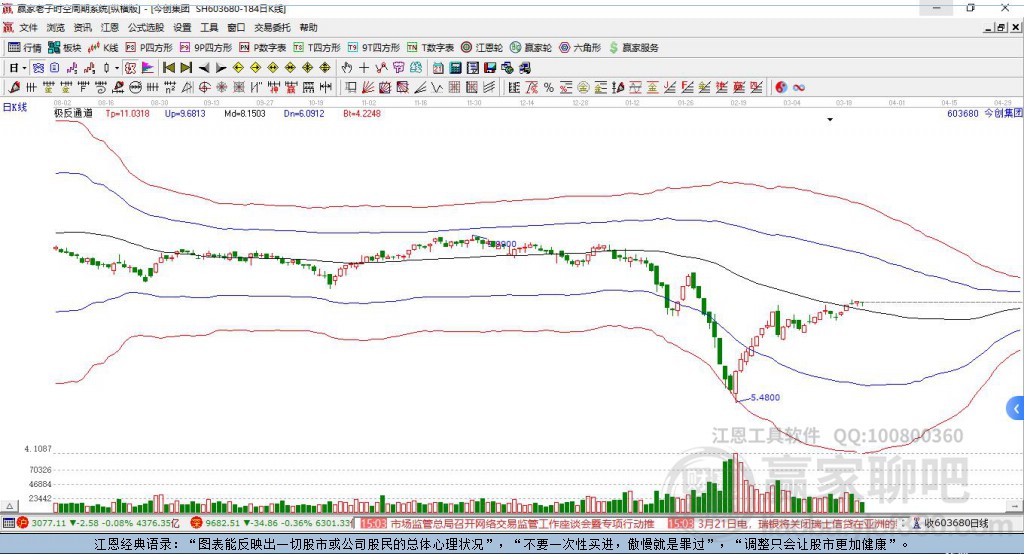
Task: Click the volume panel up triangle button
Action: [9, 506]
